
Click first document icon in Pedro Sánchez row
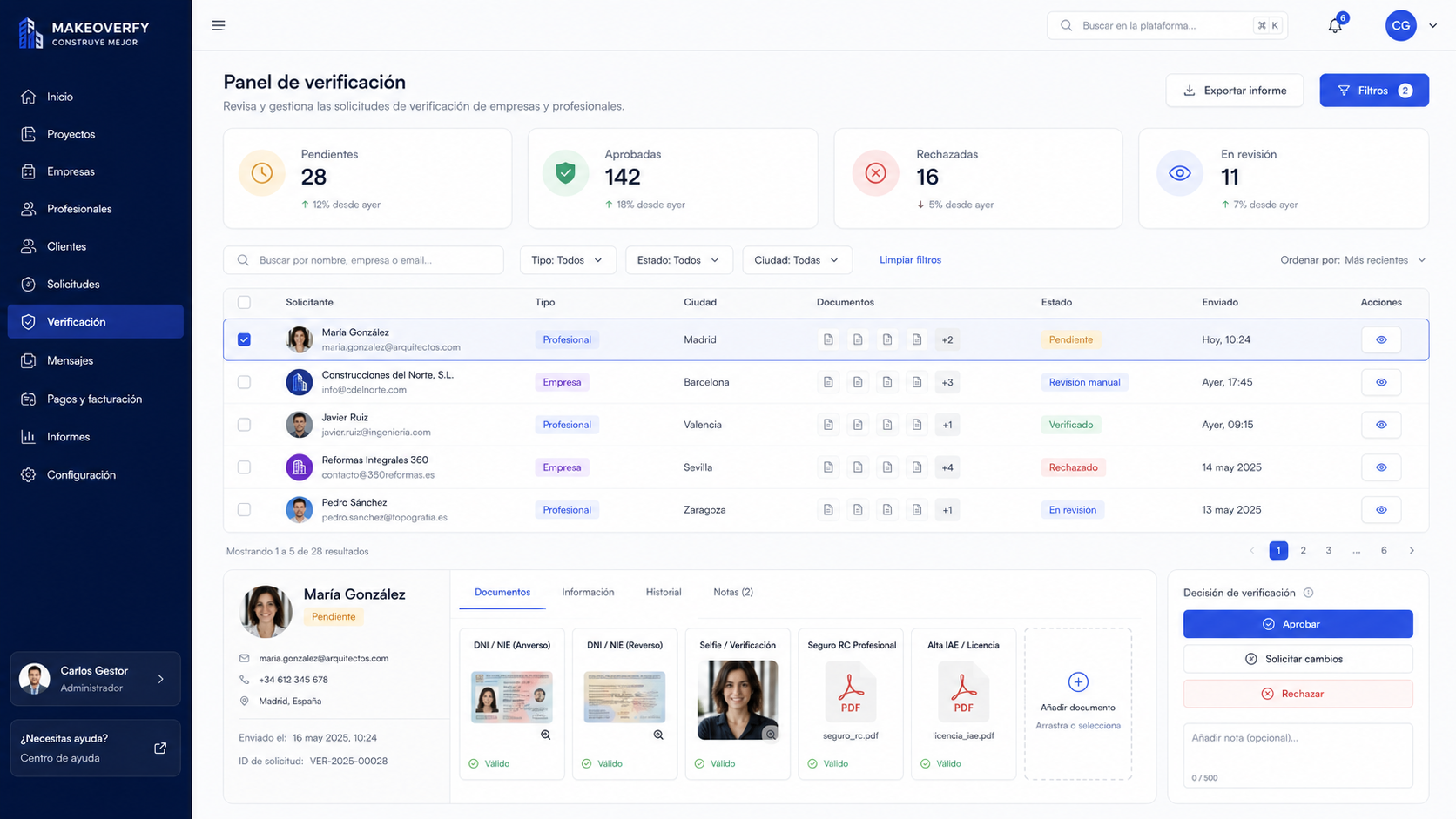(x=828, y=510)
